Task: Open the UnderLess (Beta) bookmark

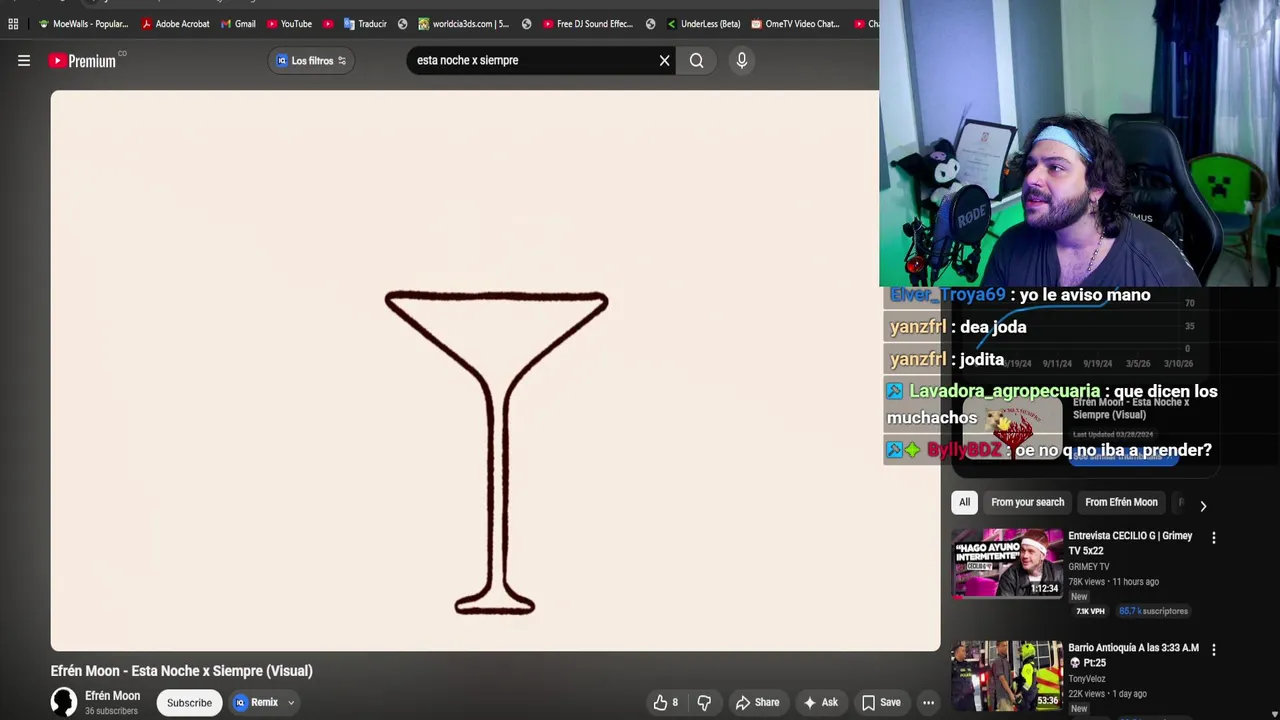Action: [x=703, y=24]
